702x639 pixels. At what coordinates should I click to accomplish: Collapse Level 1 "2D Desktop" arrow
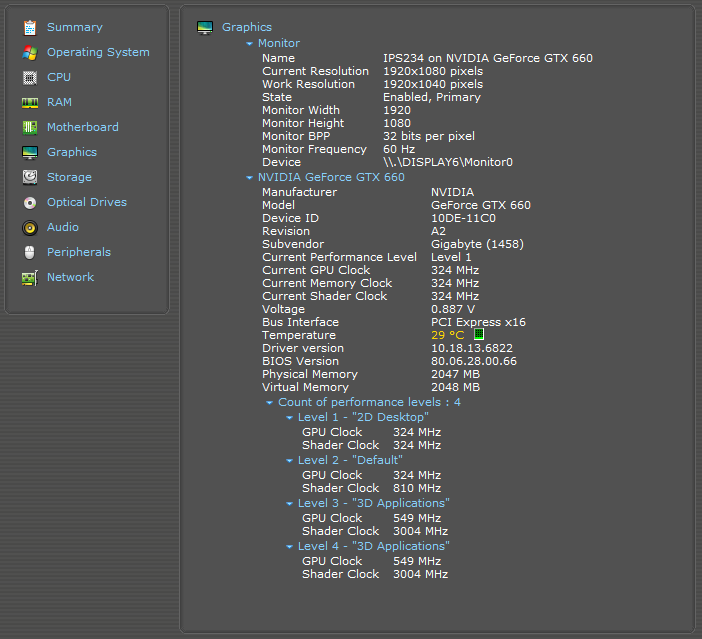coord(289,418)
